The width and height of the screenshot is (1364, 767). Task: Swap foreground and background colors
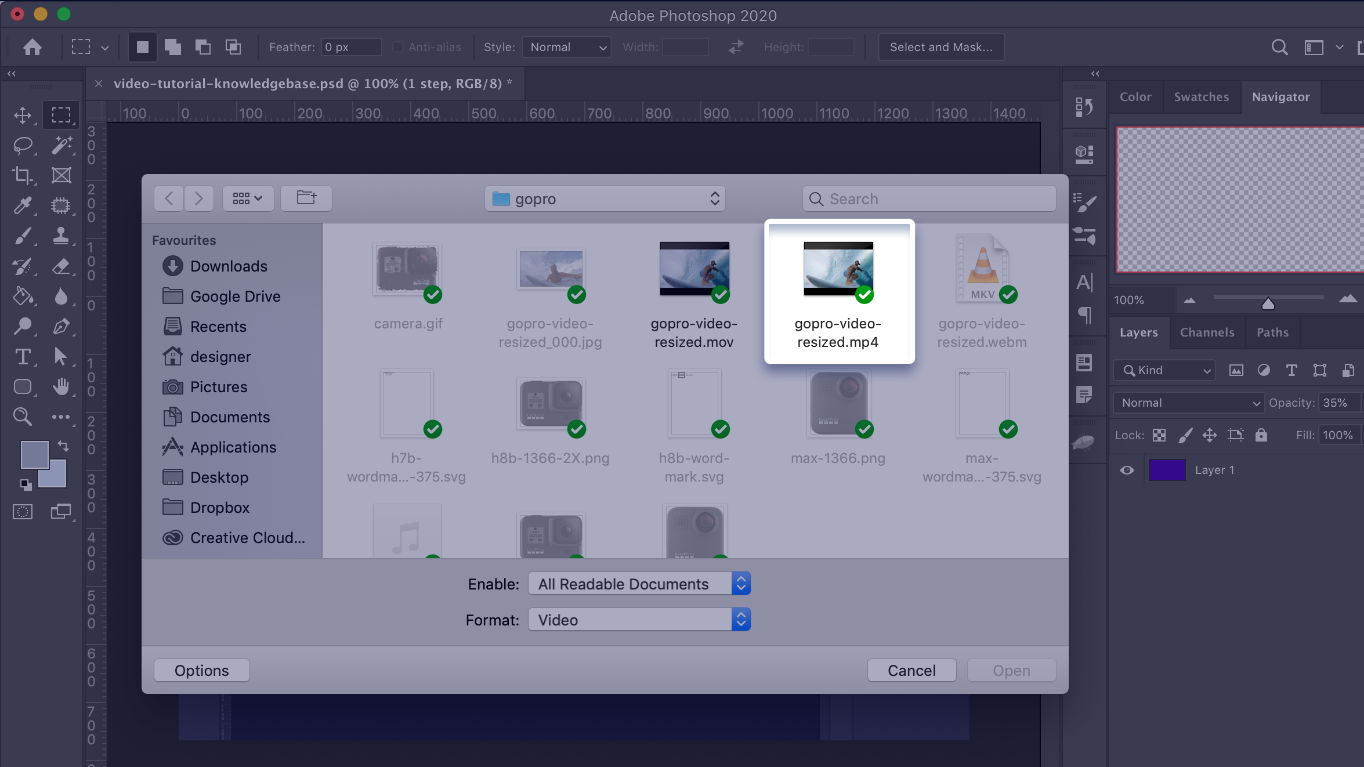click(x=63, y=446)
